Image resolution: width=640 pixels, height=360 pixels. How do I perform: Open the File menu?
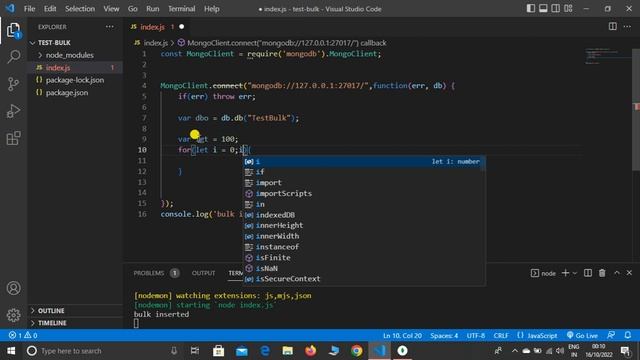point(29,9)
